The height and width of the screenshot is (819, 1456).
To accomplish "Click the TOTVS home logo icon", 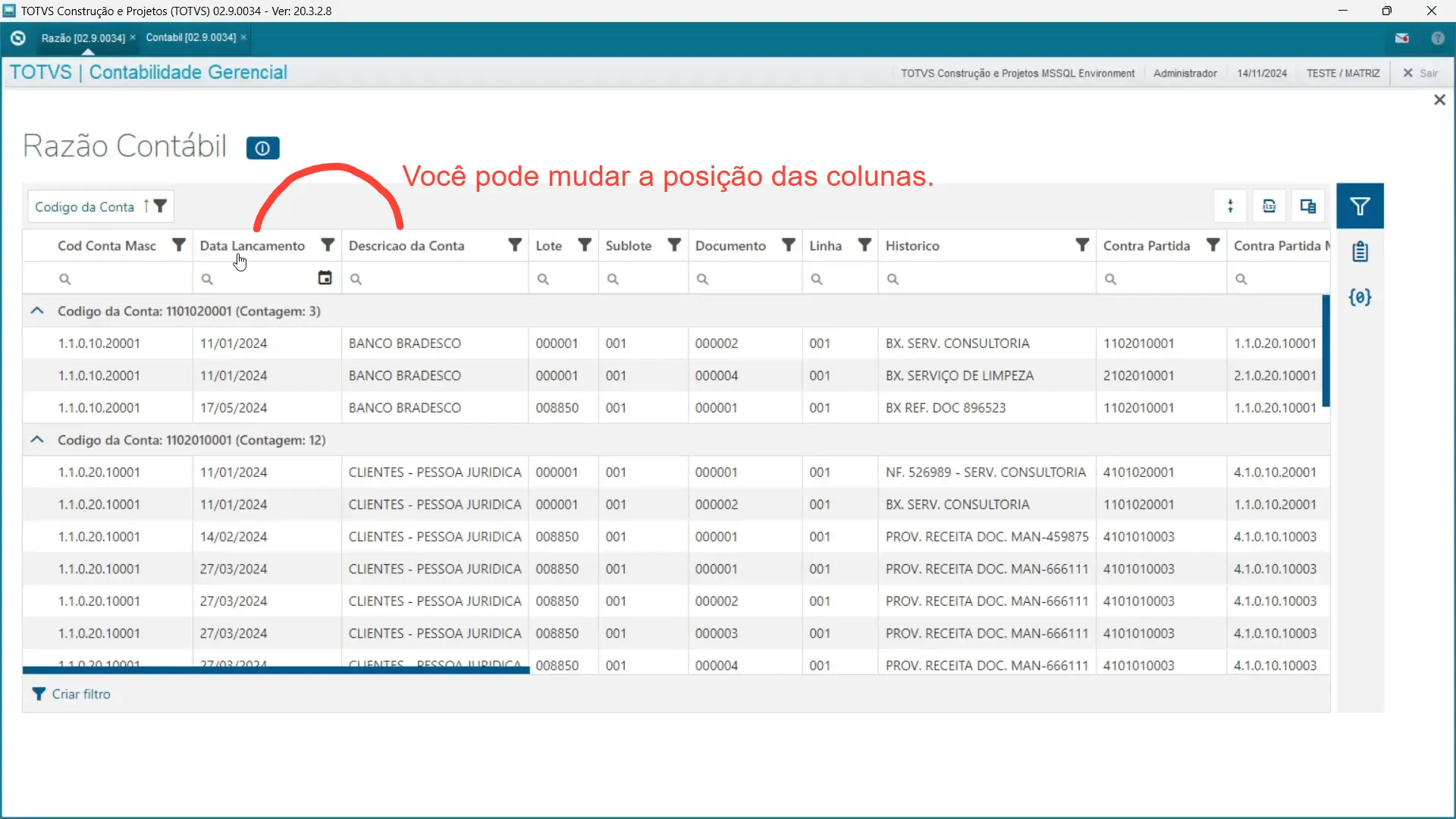I will [x=18, y=38].
